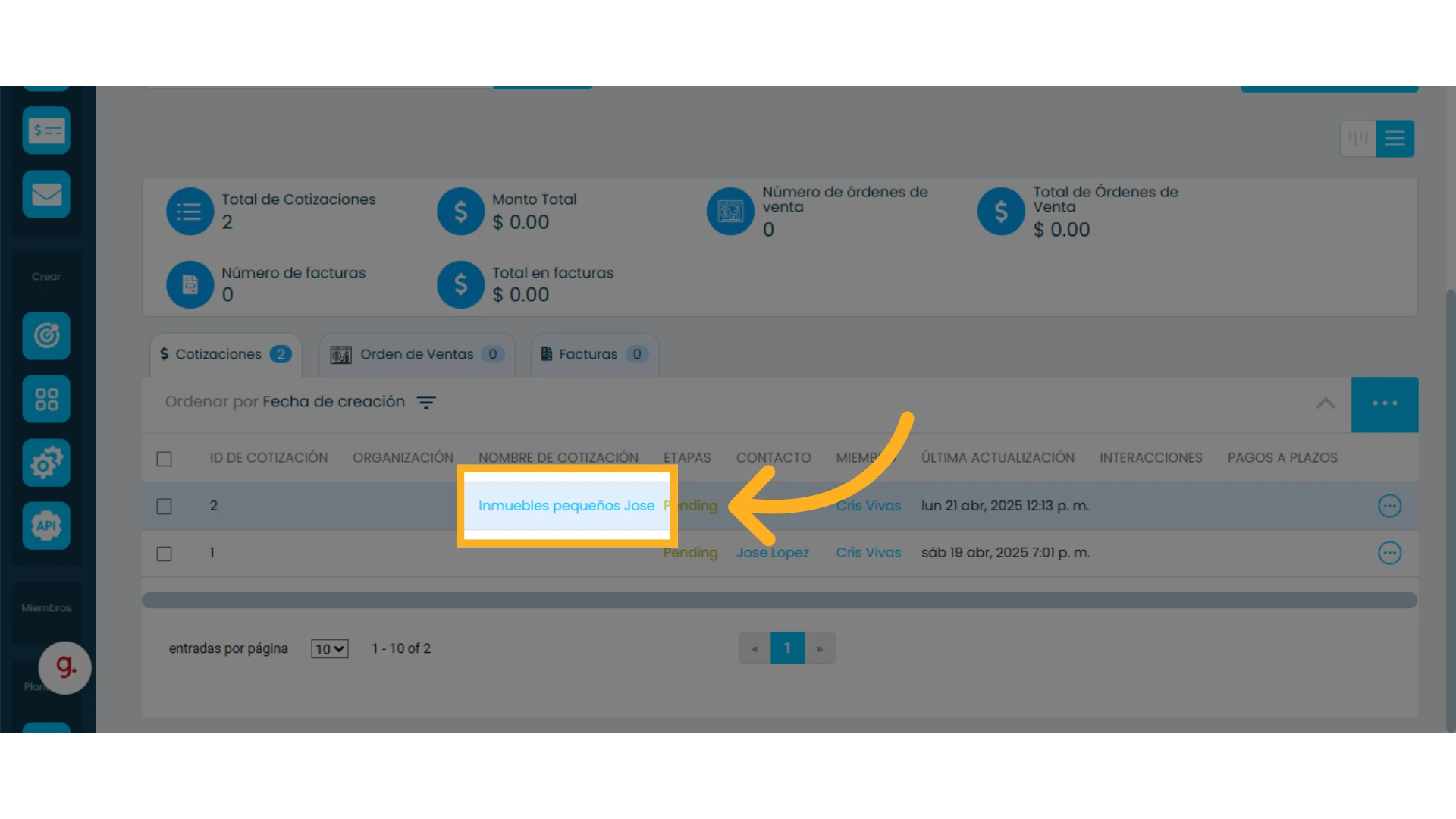This screenshot has width=1456, height=819.
Task: Switch to the Facturas tab
Action: coord(595,354)
